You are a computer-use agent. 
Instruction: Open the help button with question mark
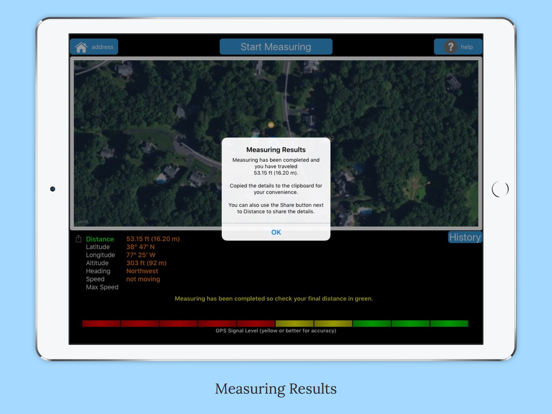tap(458, 47)
